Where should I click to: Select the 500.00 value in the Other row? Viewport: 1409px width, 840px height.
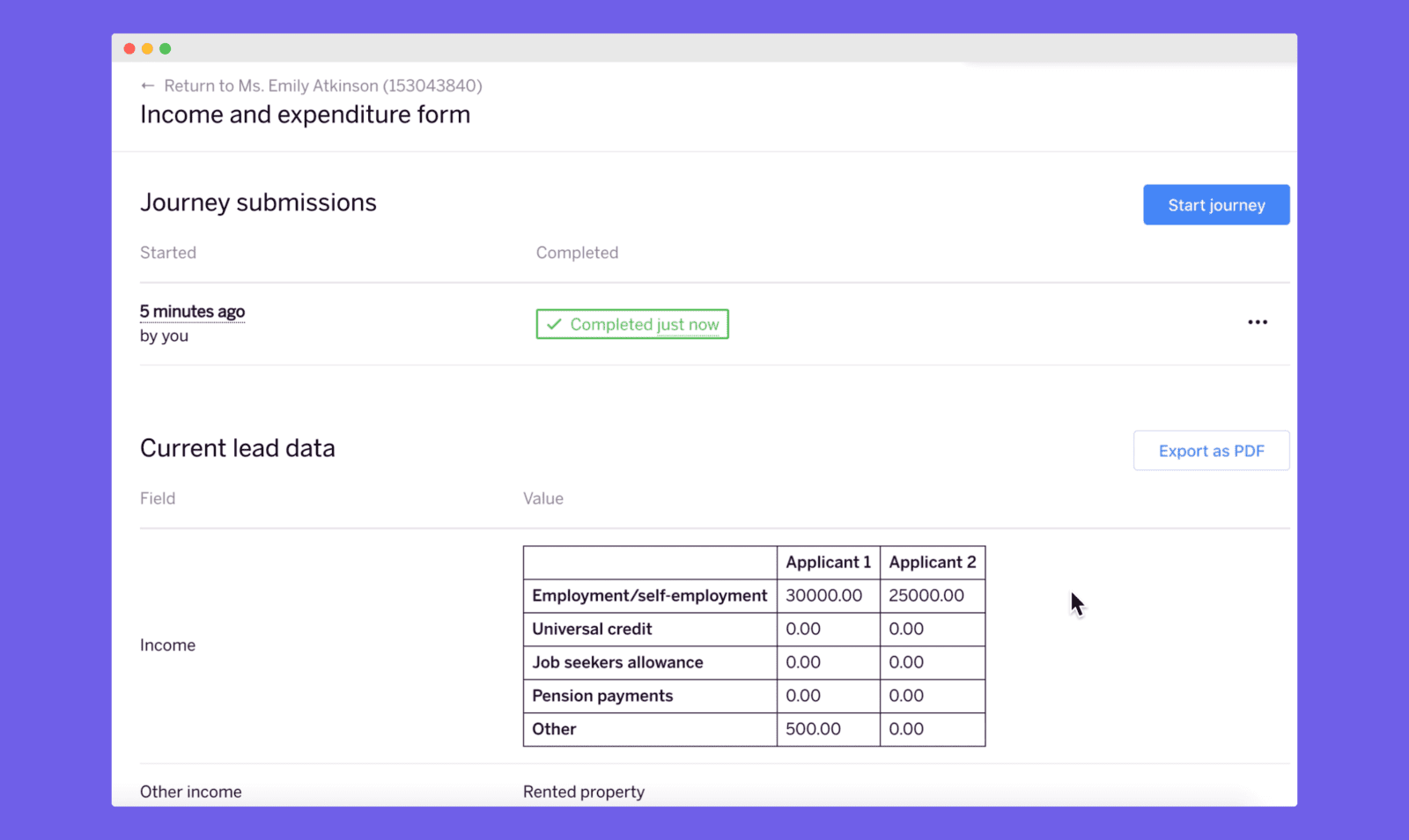point(814,729)
